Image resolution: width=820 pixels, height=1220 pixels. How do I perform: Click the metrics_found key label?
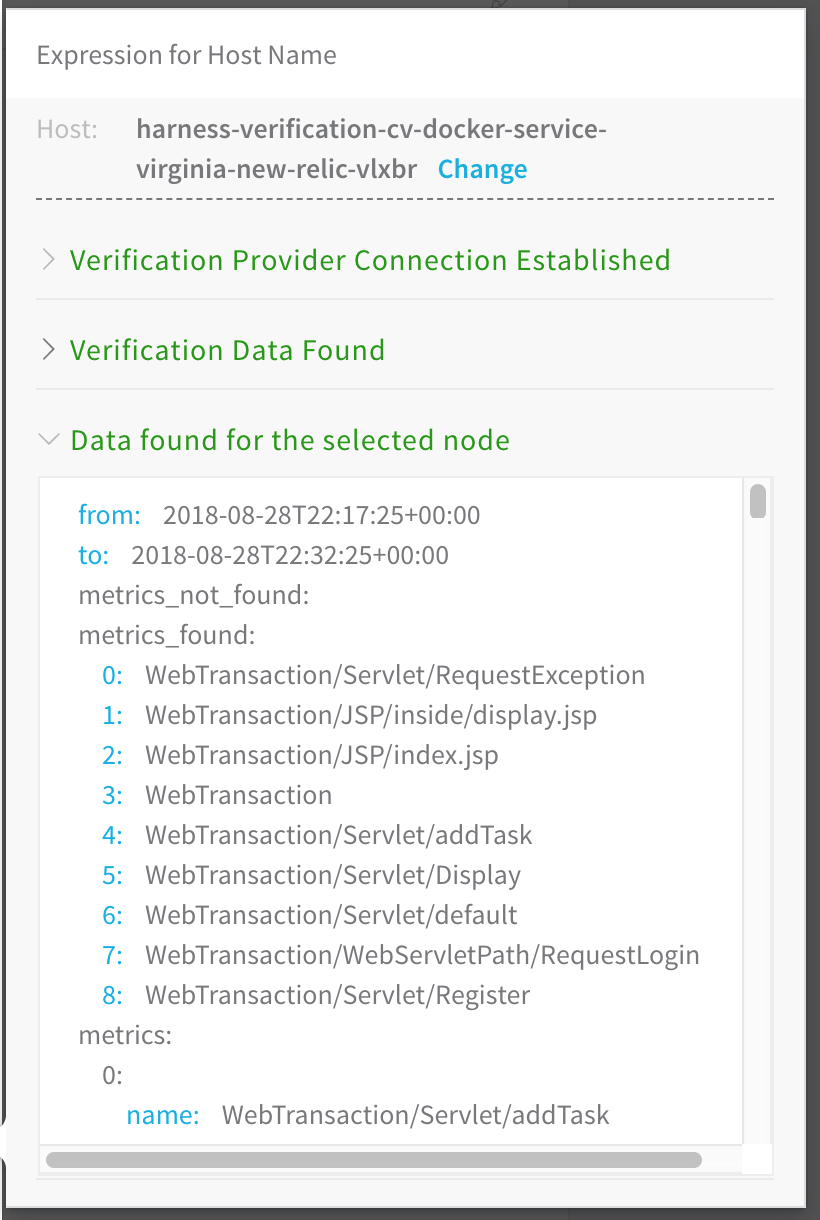pos(167,635)
